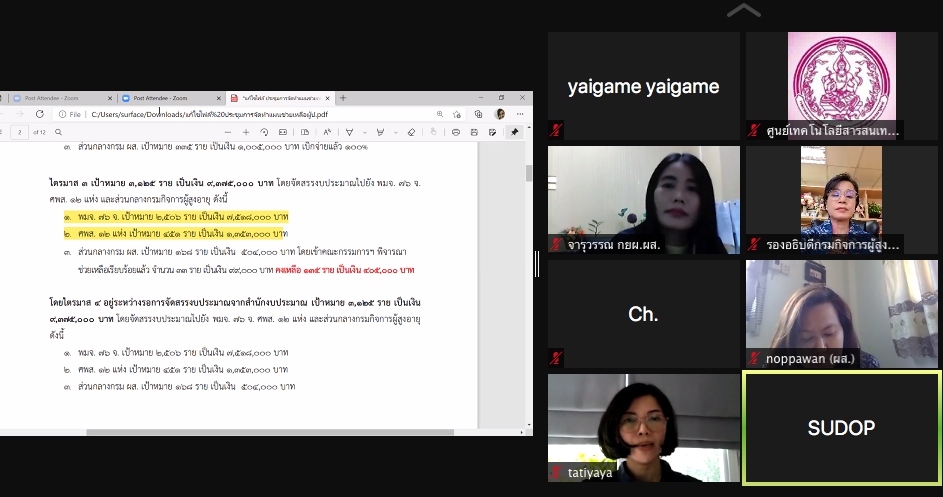Click the PDF horizontal scrollbar thumb
Image resolution: width=943 pixels, height=497 pixels.
[270, 432]
